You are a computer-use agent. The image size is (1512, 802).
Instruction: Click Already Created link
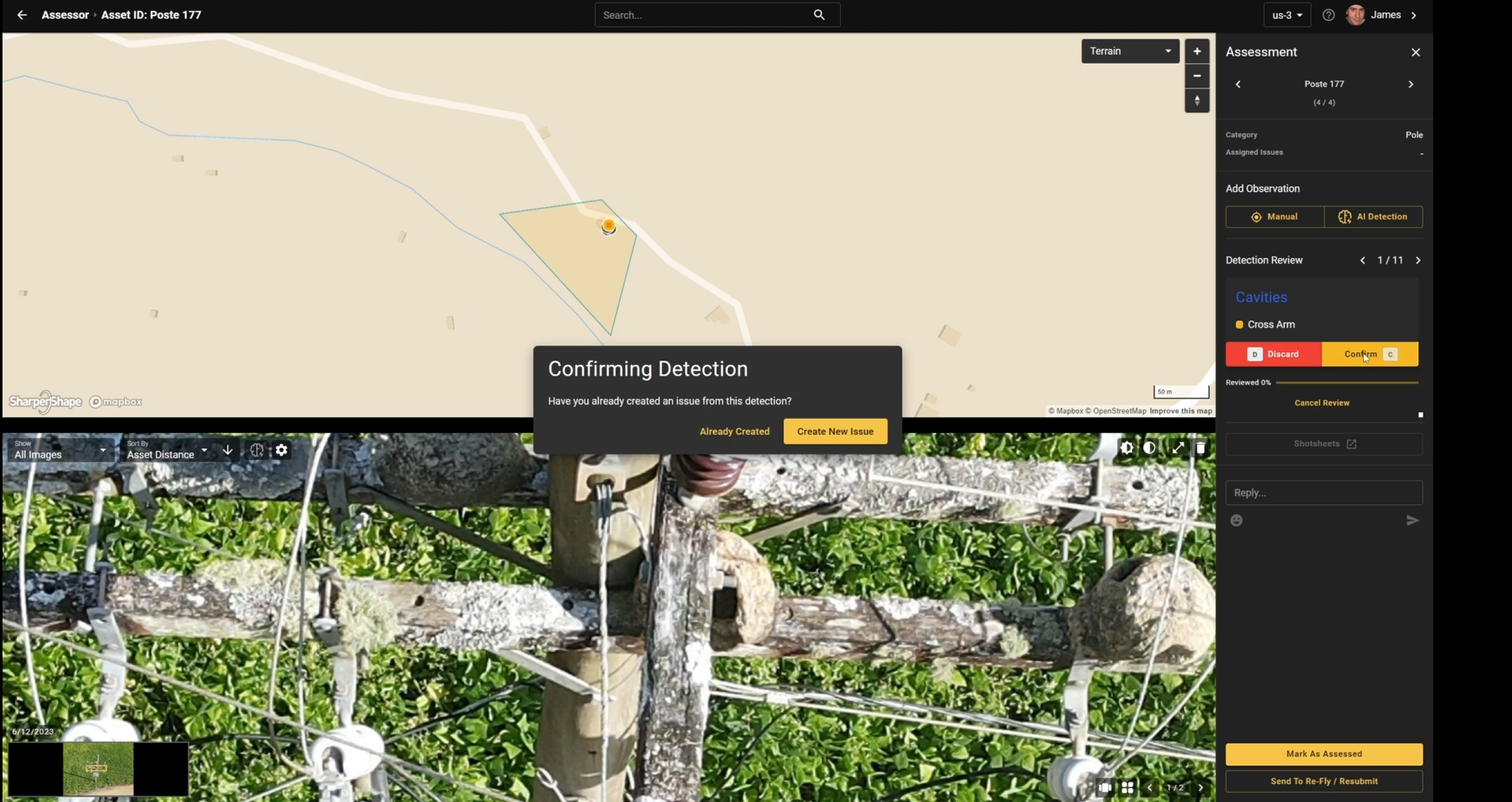[x=734, y=431]
